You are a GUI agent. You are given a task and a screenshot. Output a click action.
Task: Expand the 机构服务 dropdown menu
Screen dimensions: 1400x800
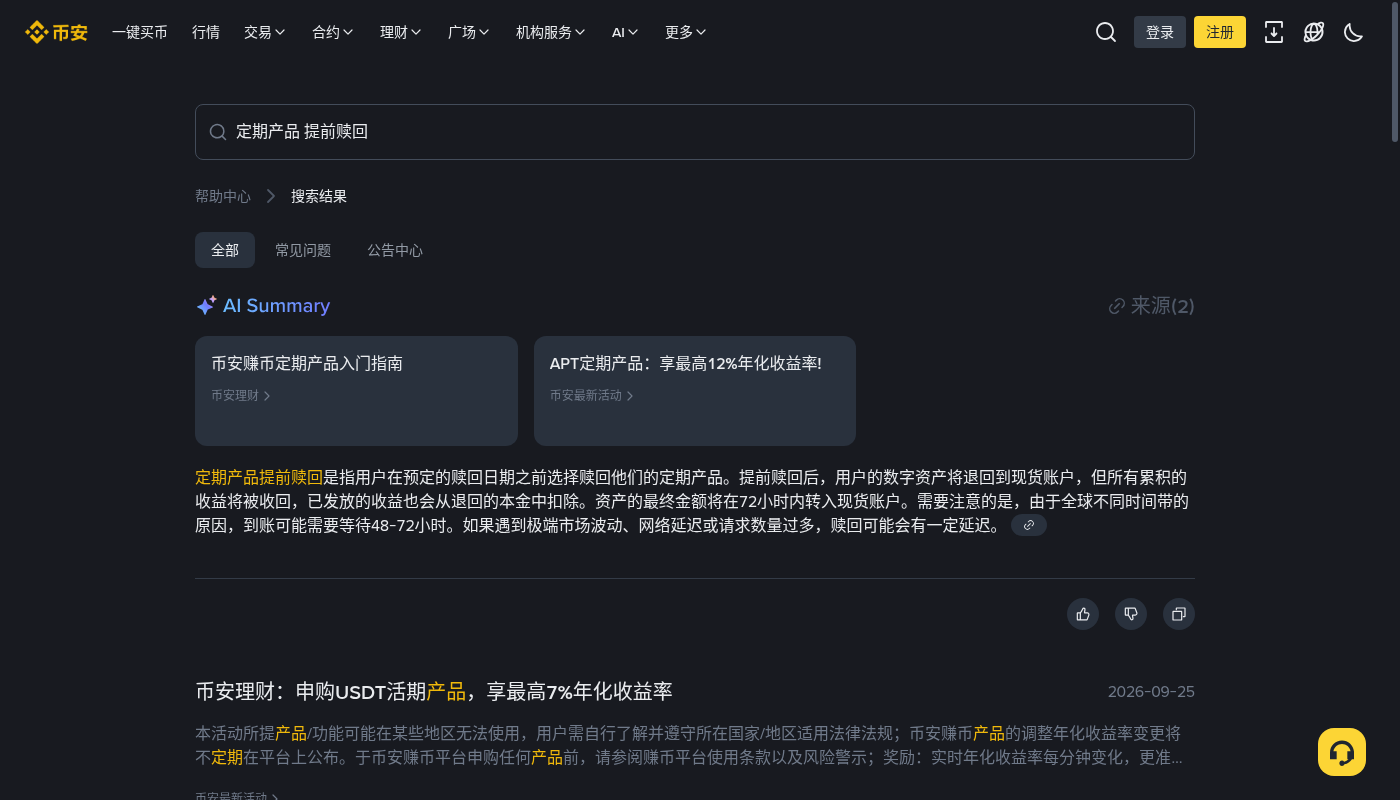pyautogui.click(x=551, y=32)
